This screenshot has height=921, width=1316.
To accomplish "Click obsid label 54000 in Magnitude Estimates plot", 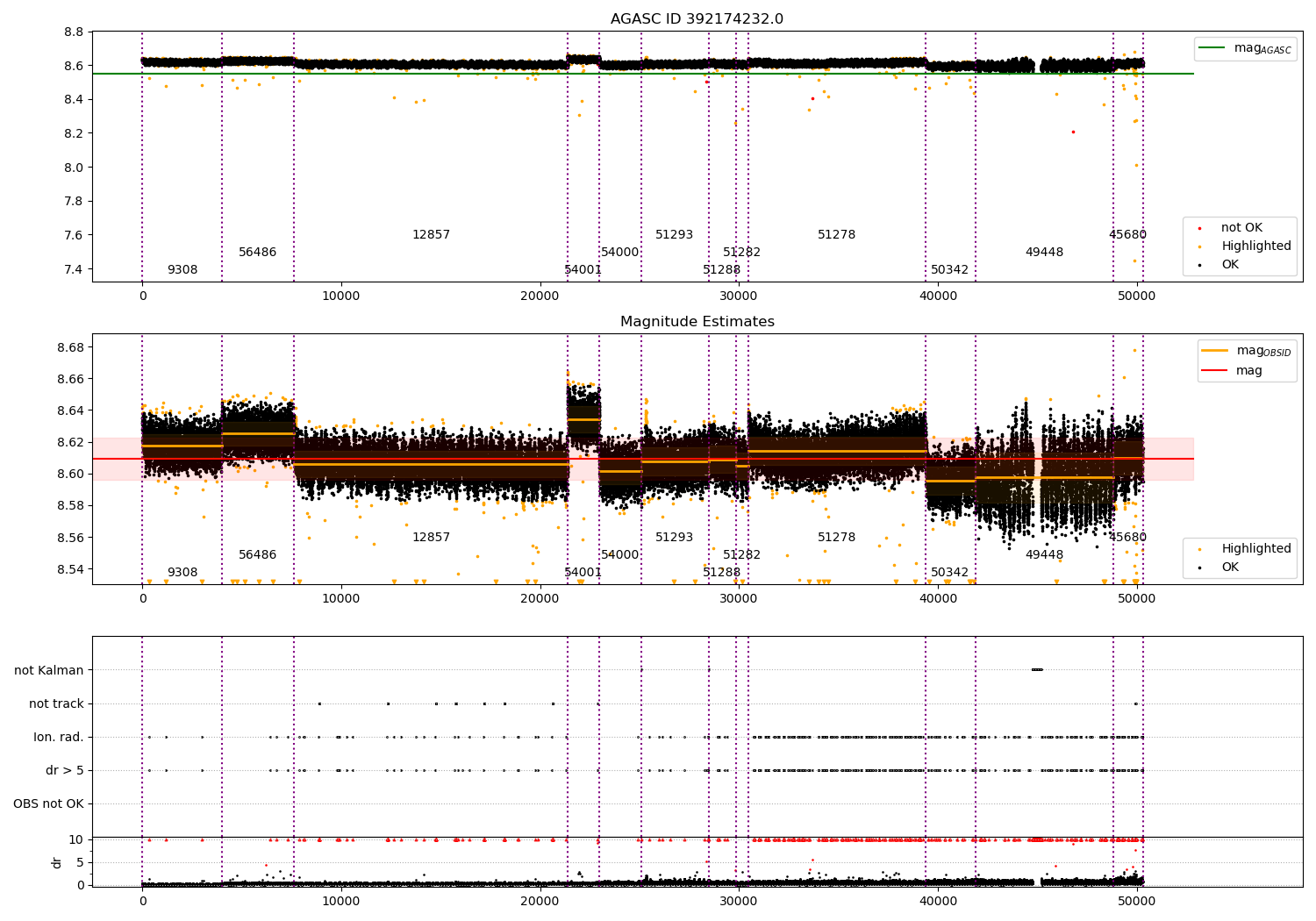I will pyautogui.click(x=619, y=555).
